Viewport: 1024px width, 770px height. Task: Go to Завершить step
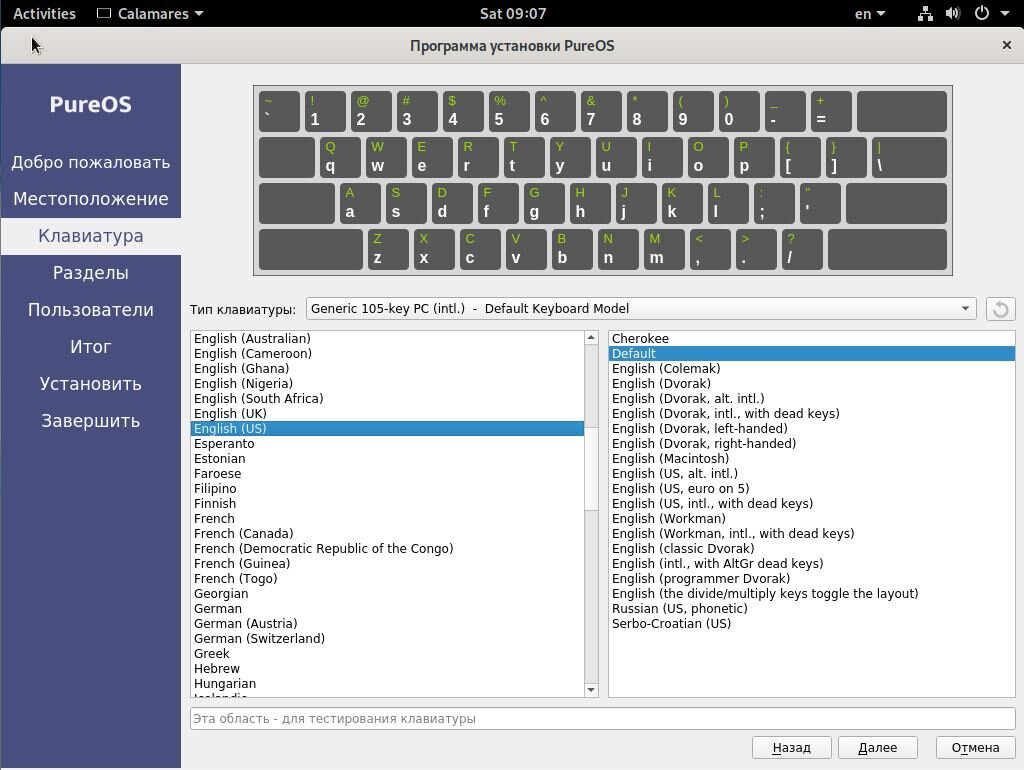coord(91,421)
